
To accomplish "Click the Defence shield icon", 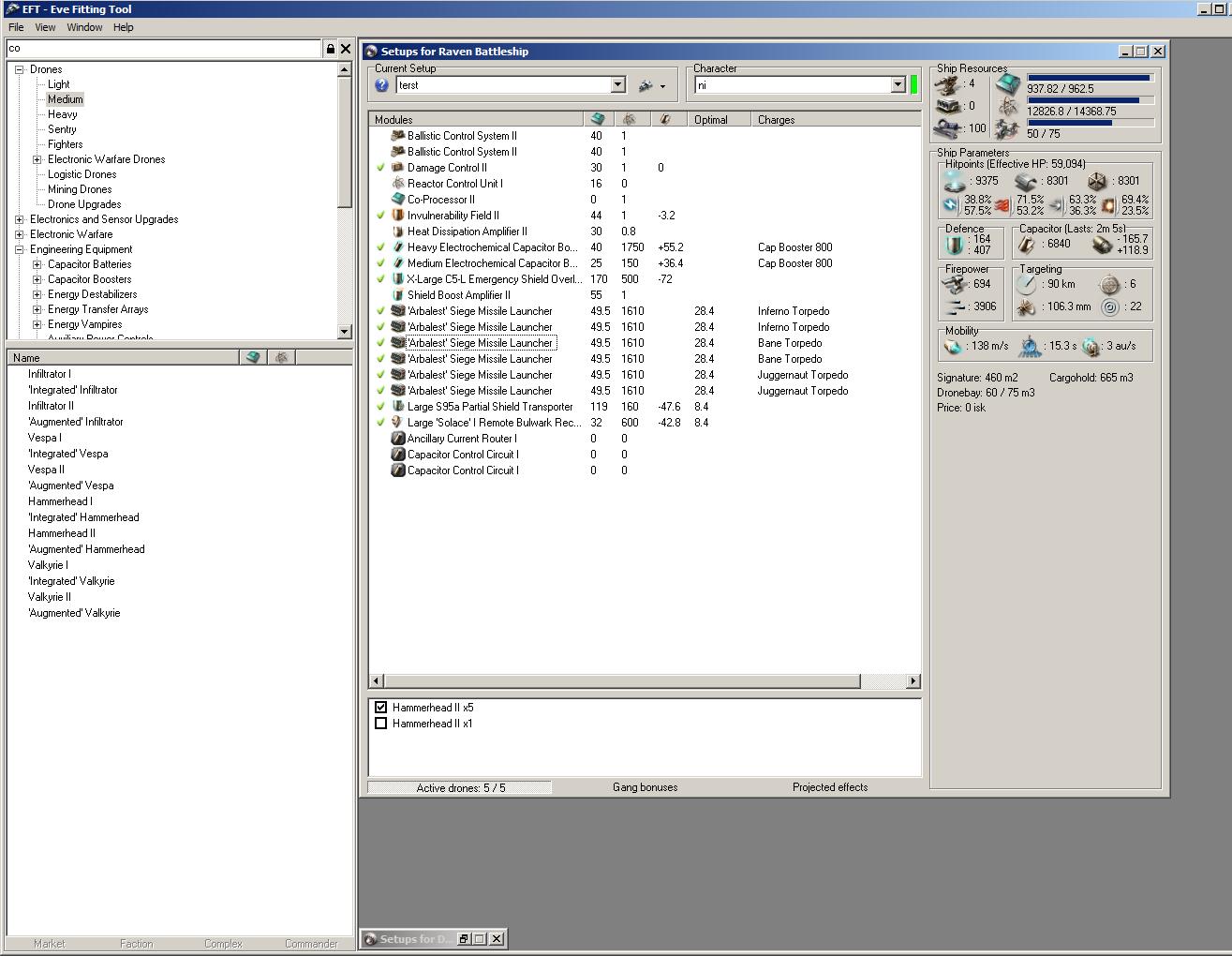I will [x=955, y=245].
